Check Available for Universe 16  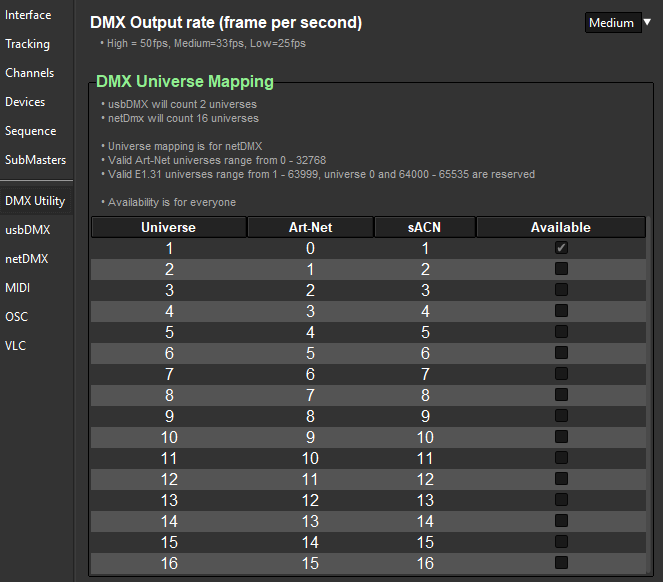coord(561,563)
